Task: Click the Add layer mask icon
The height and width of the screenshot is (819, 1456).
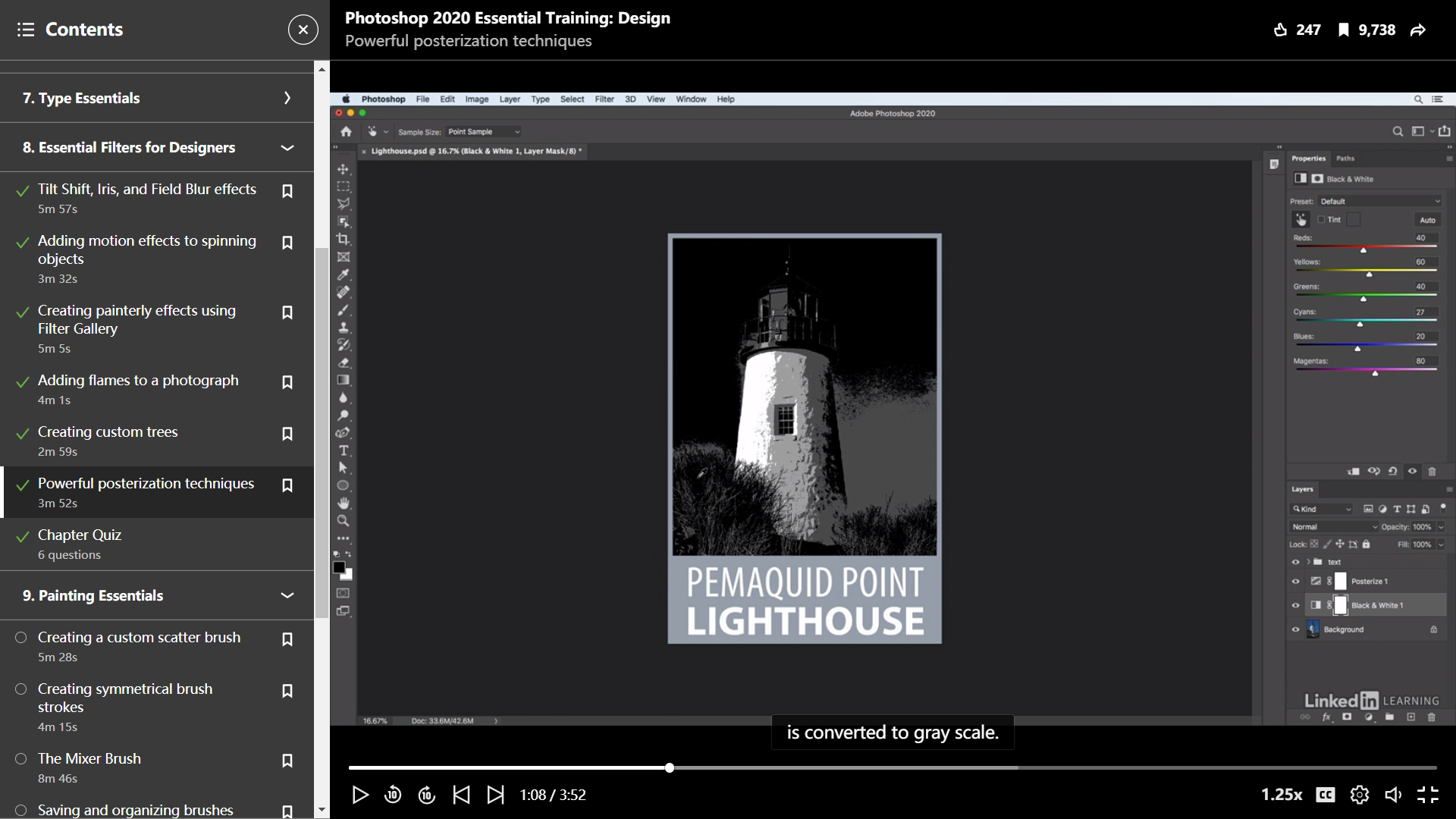Action: (1347, 717)
